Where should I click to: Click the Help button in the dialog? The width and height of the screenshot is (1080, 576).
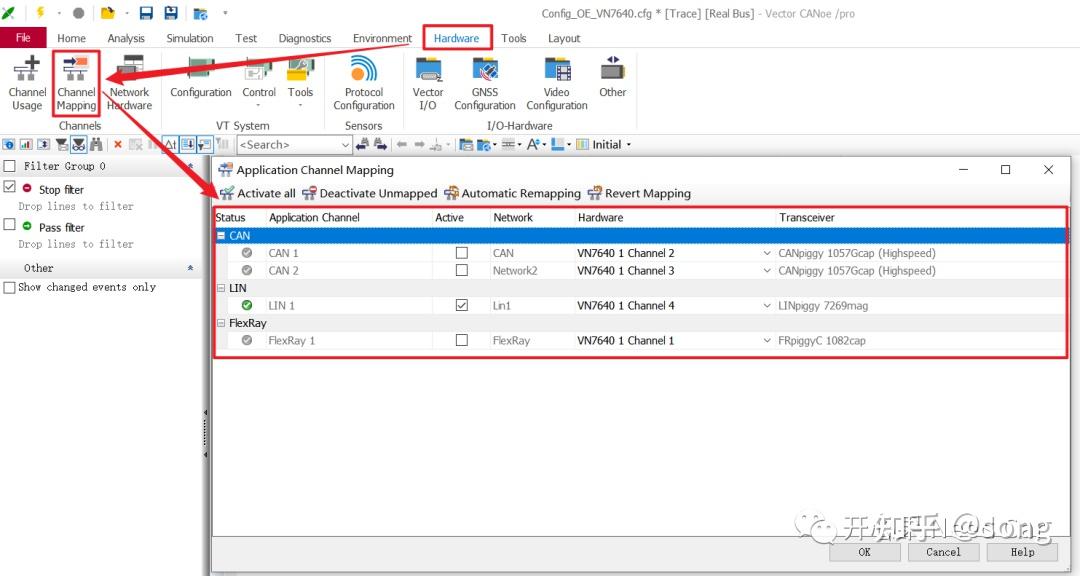(x=1022, y=552)
